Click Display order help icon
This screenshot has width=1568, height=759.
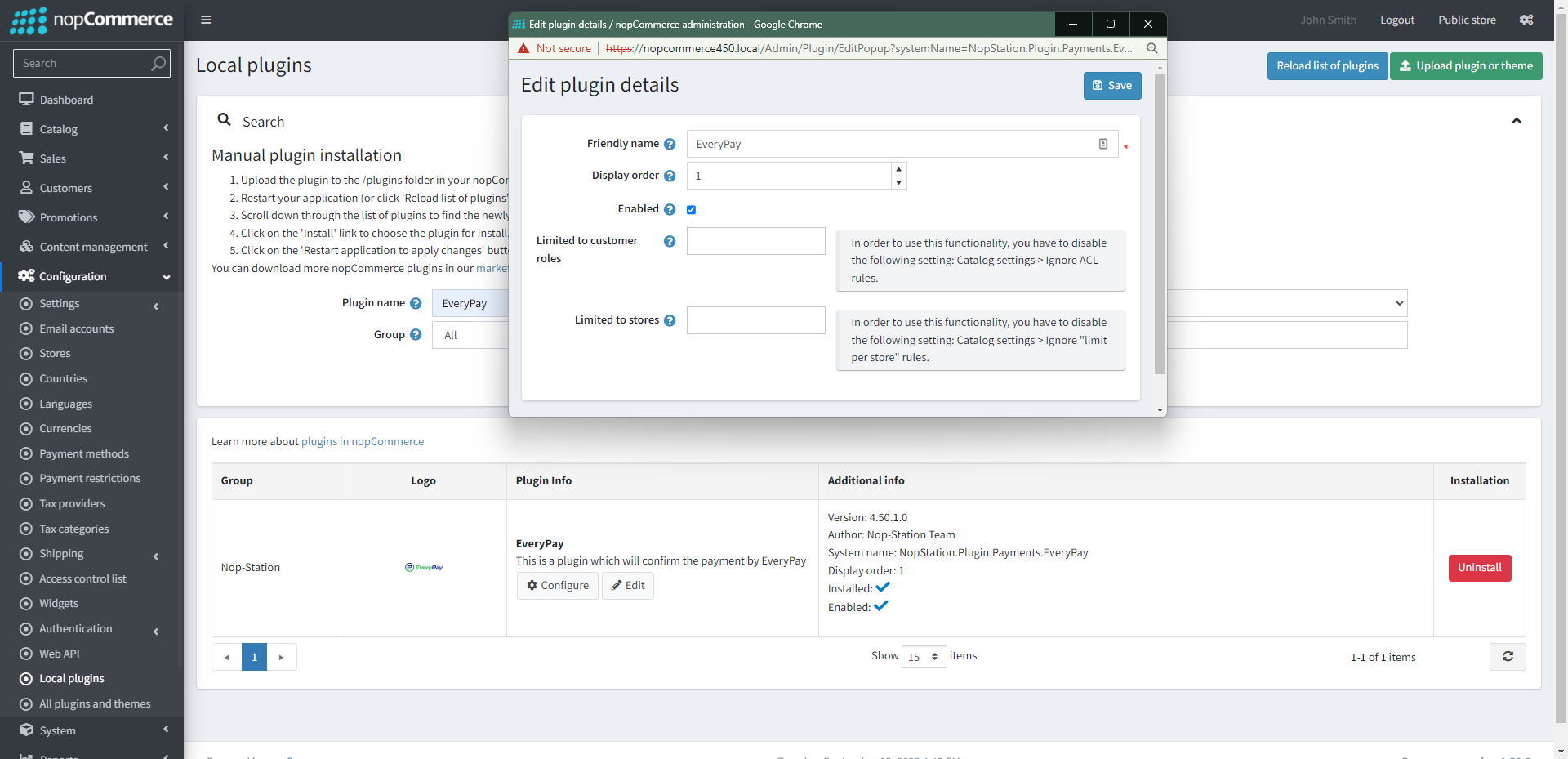tap(670, 176)
